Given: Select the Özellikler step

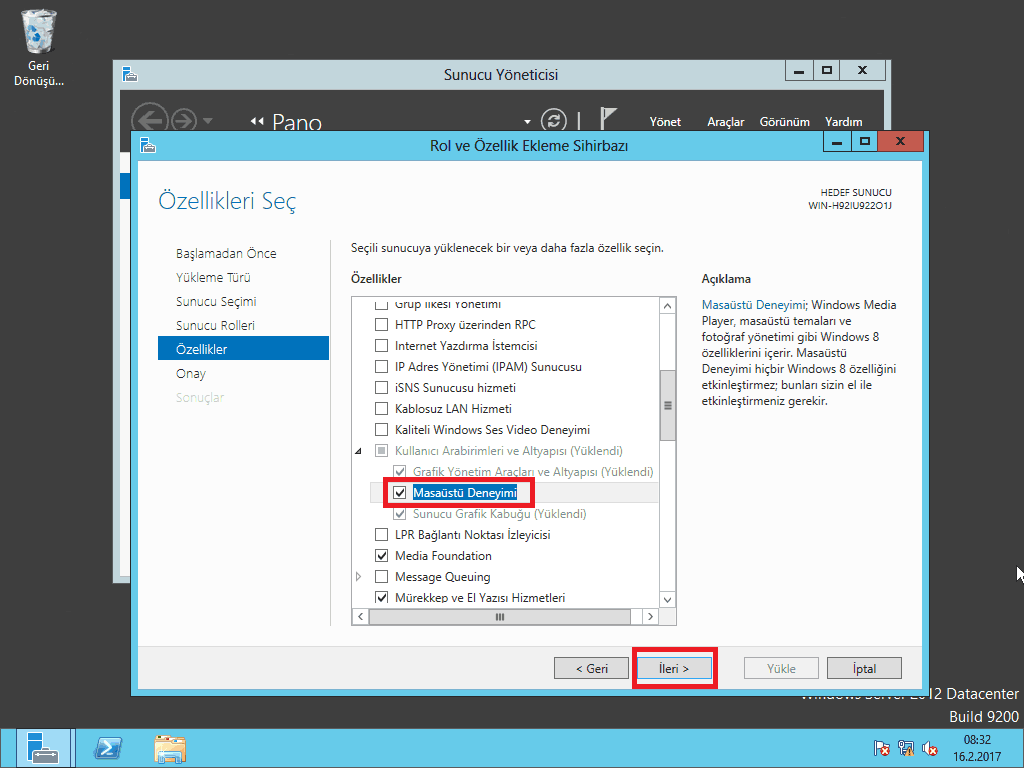Looking at the screenshot, I should [x=243, y=349].
